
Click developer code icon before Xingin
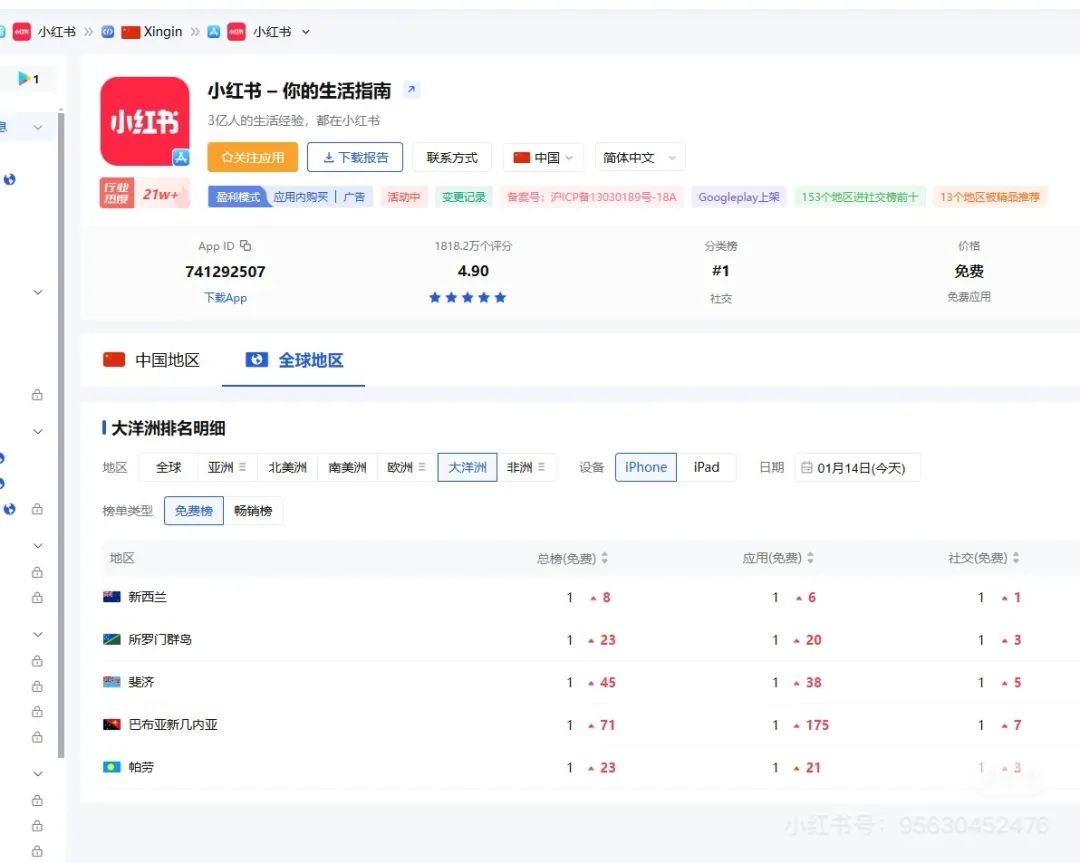(x=107, y=32)
